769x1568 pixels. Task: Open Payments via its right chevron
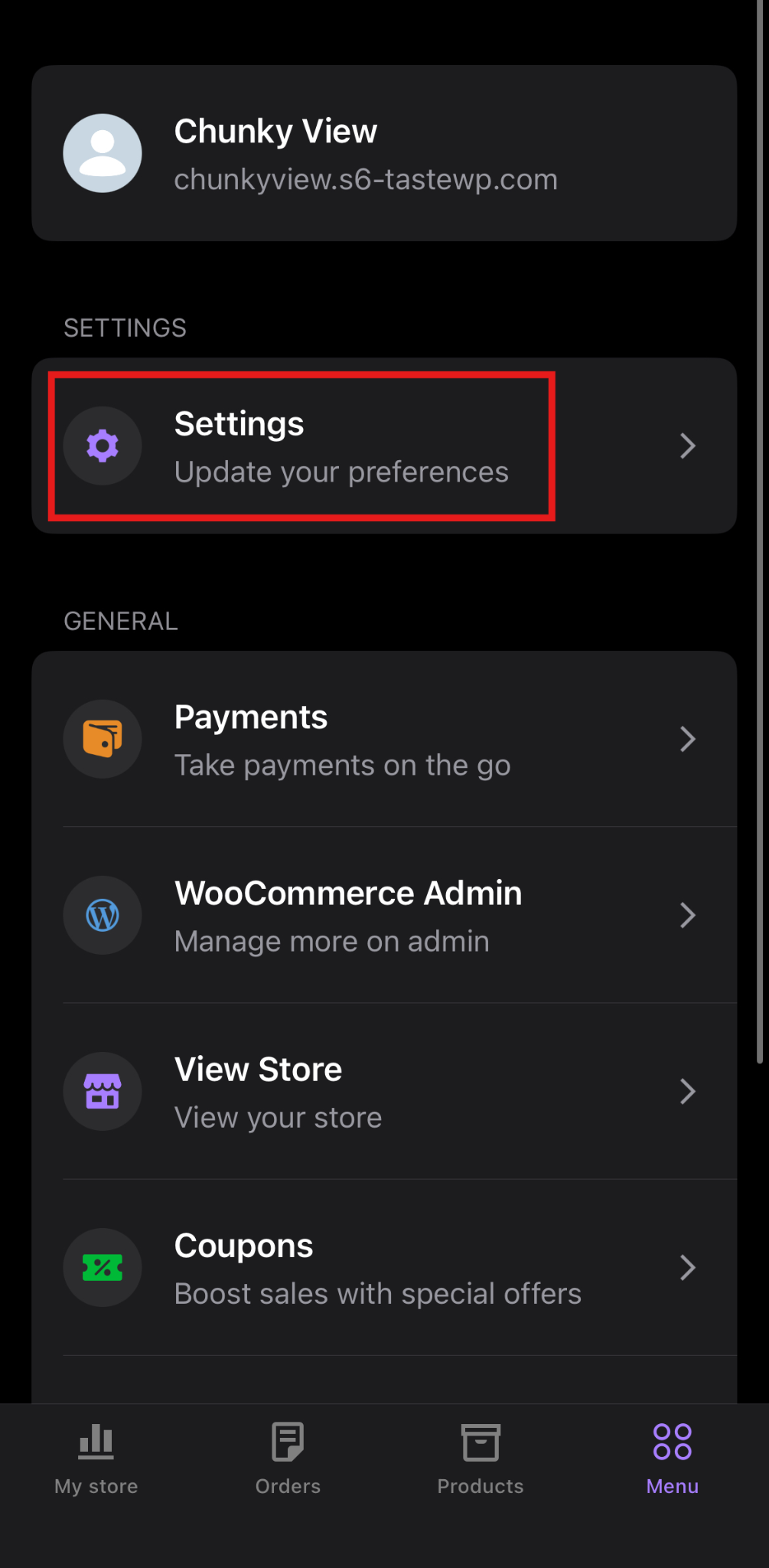tap(687, 739)
